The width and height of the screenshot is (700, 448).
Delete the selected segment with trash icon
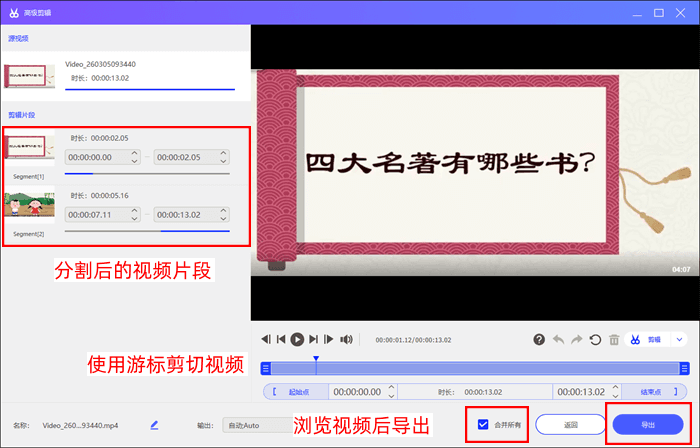coord(614,340)
